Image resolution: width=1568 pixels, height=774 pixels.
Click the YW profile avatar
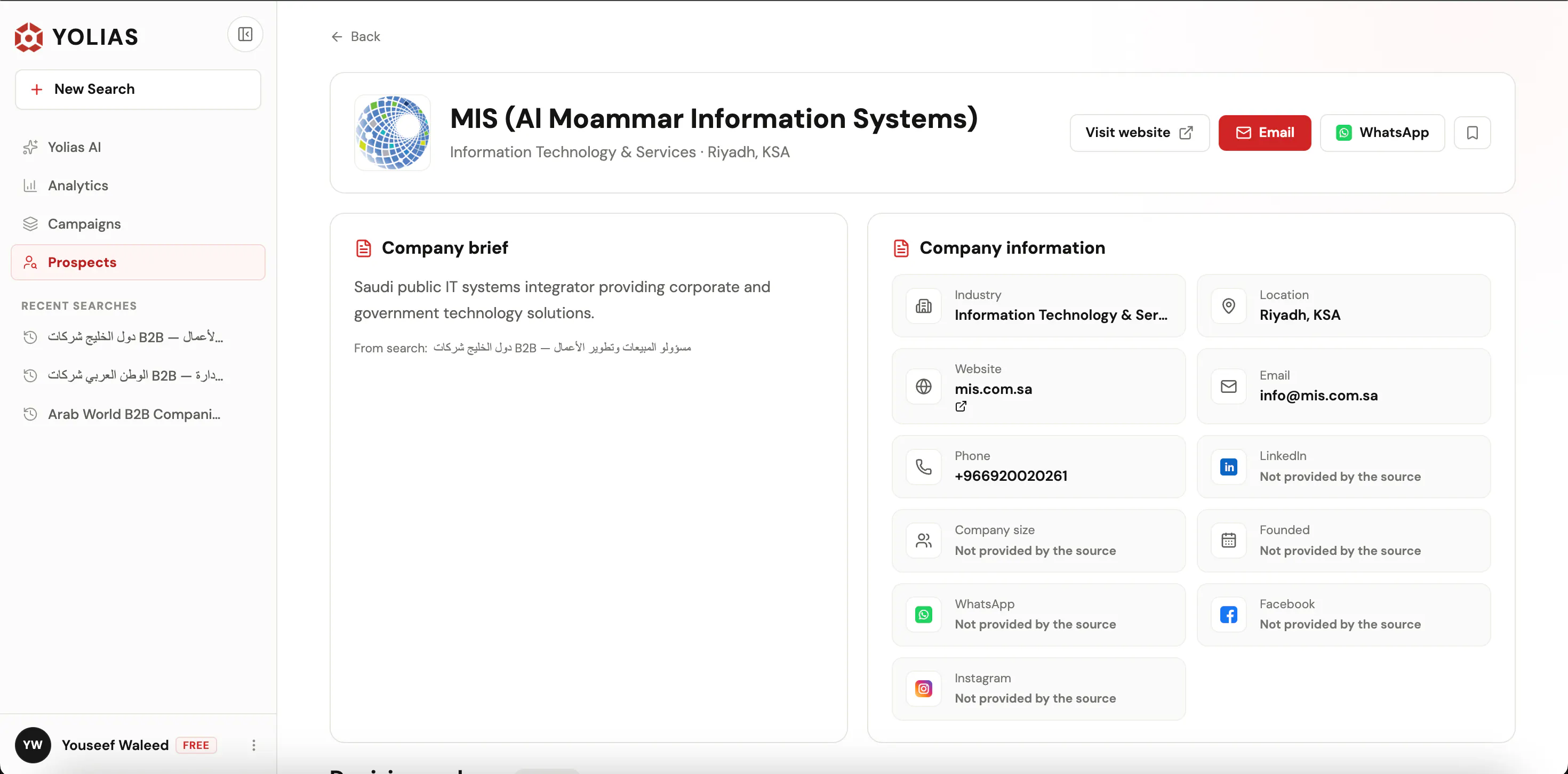click(x=32, y=745)
